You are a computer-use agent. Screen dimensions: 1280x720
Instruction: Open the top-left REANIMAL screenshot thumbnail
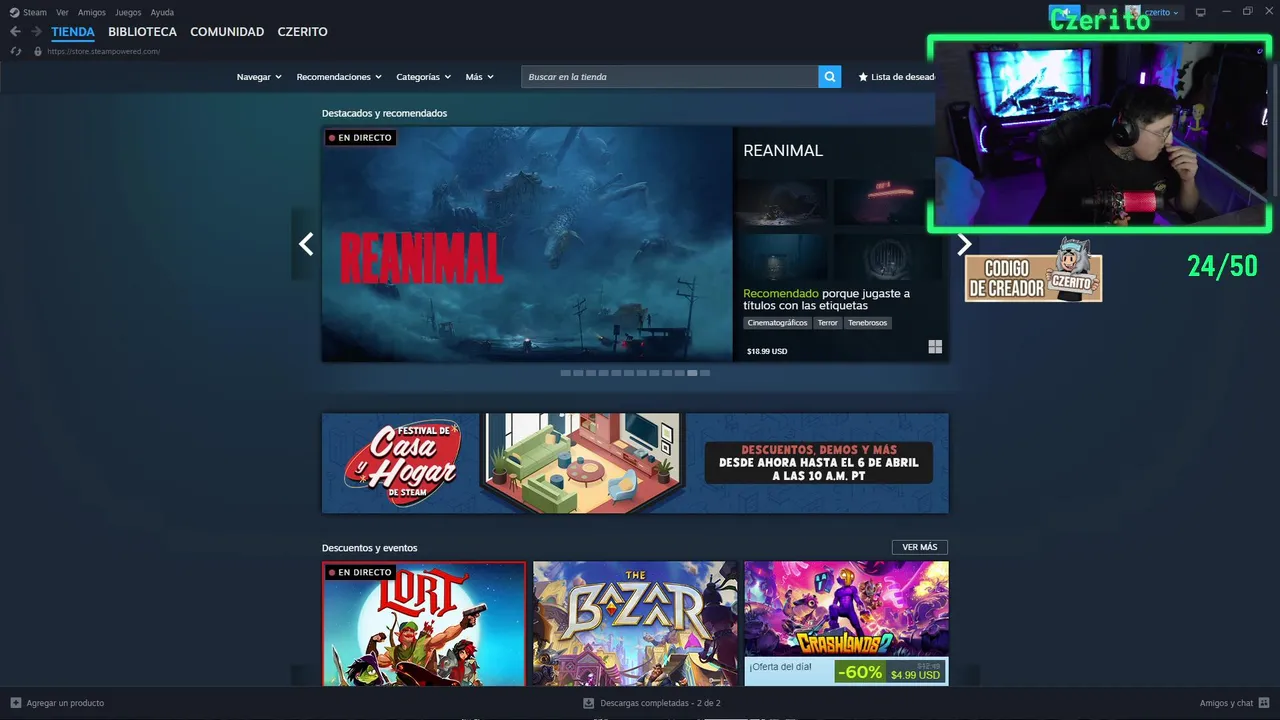click(x=781, y=203)
